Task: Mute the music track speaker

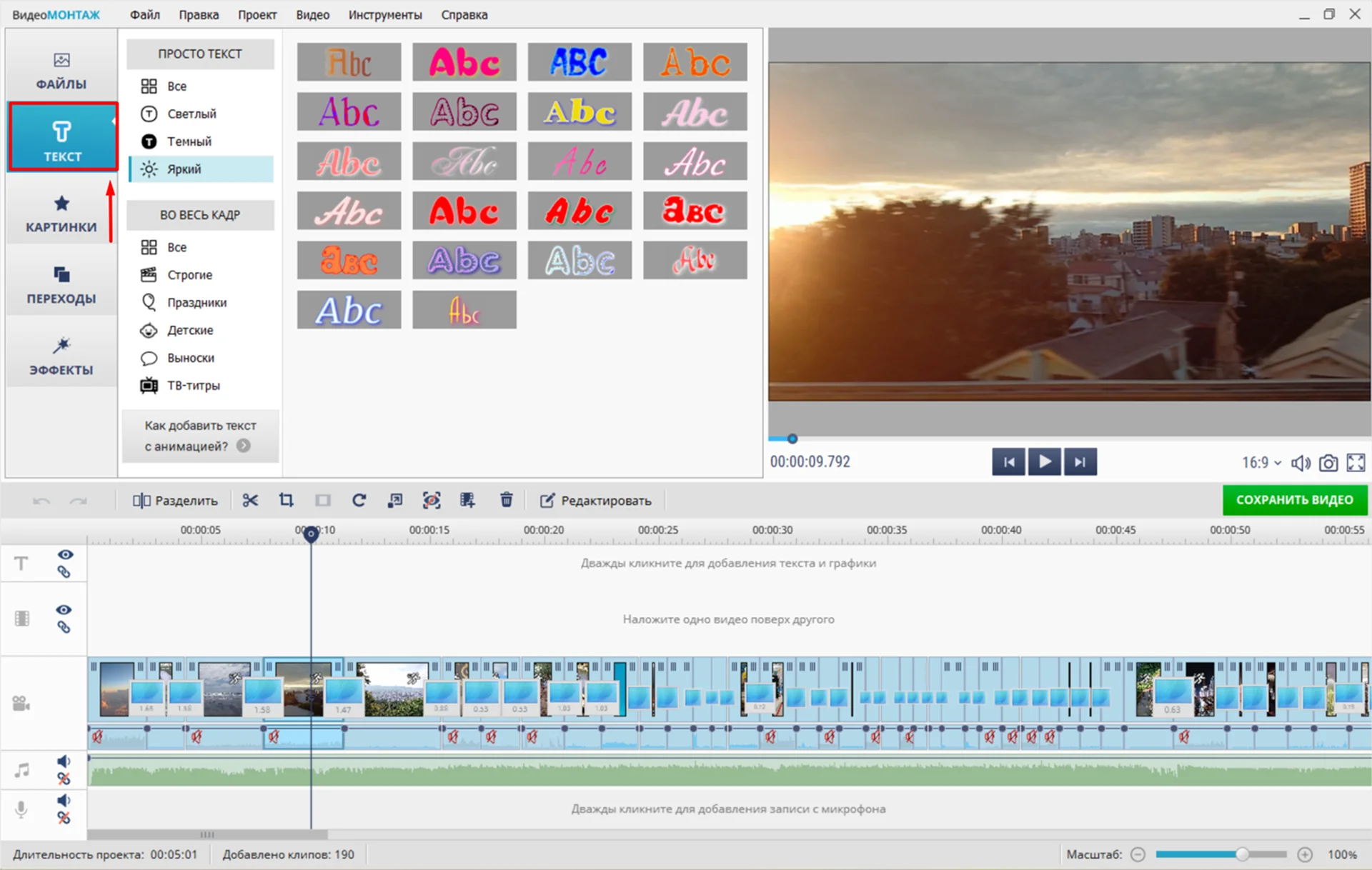Action: [64, 761]
